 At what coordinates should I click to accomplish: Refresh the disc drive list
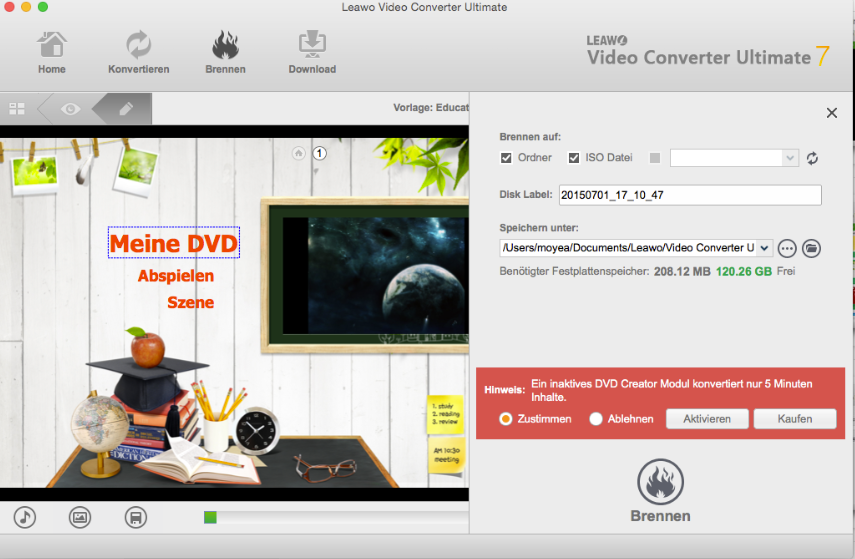click(x=812, y=158)
